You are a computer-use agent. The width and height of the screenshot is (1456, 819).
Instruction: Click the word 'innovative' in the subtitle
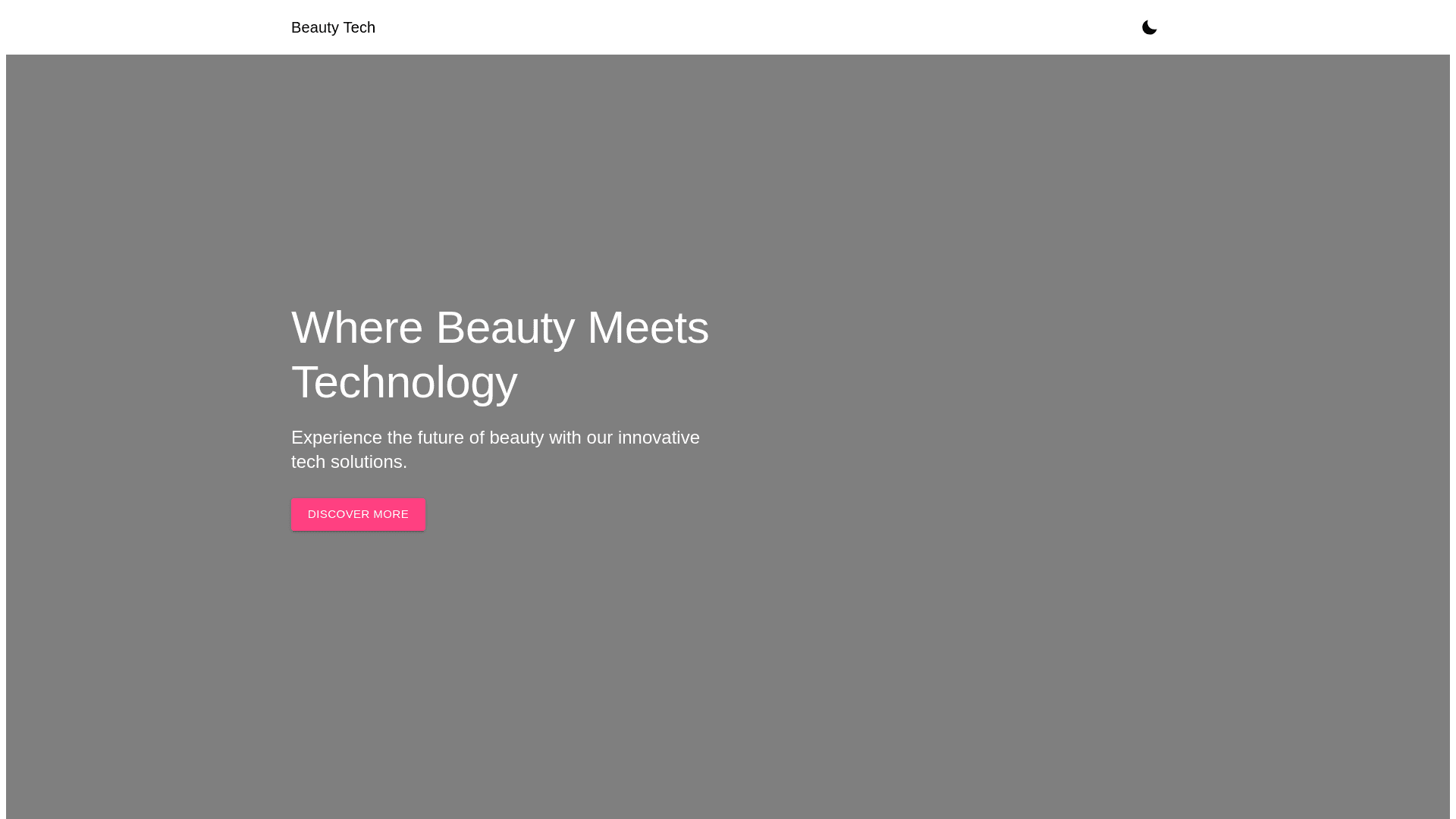point(658,438)
